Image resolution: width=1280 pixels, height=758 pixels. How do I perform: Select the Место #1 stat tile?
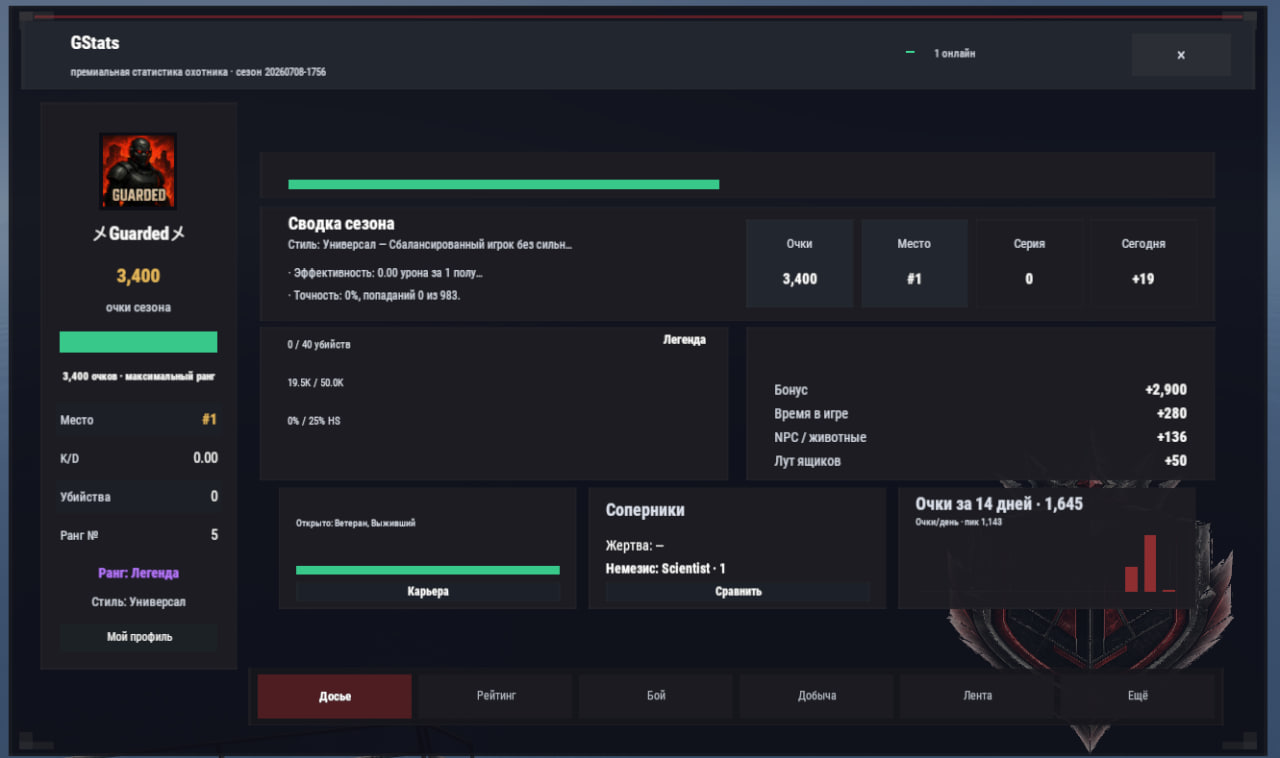pos(914,263)
